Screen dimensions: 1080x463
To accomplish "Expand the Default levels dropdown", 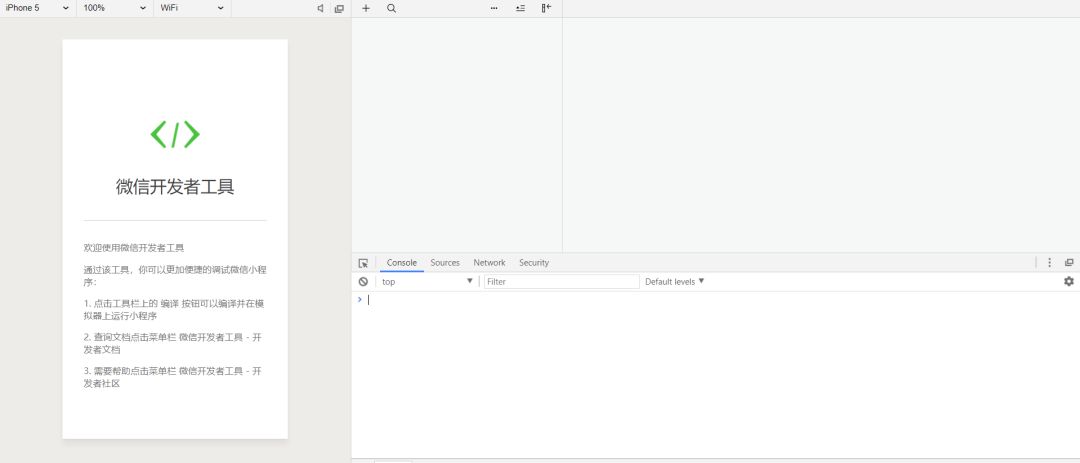I will coord(674,282).
